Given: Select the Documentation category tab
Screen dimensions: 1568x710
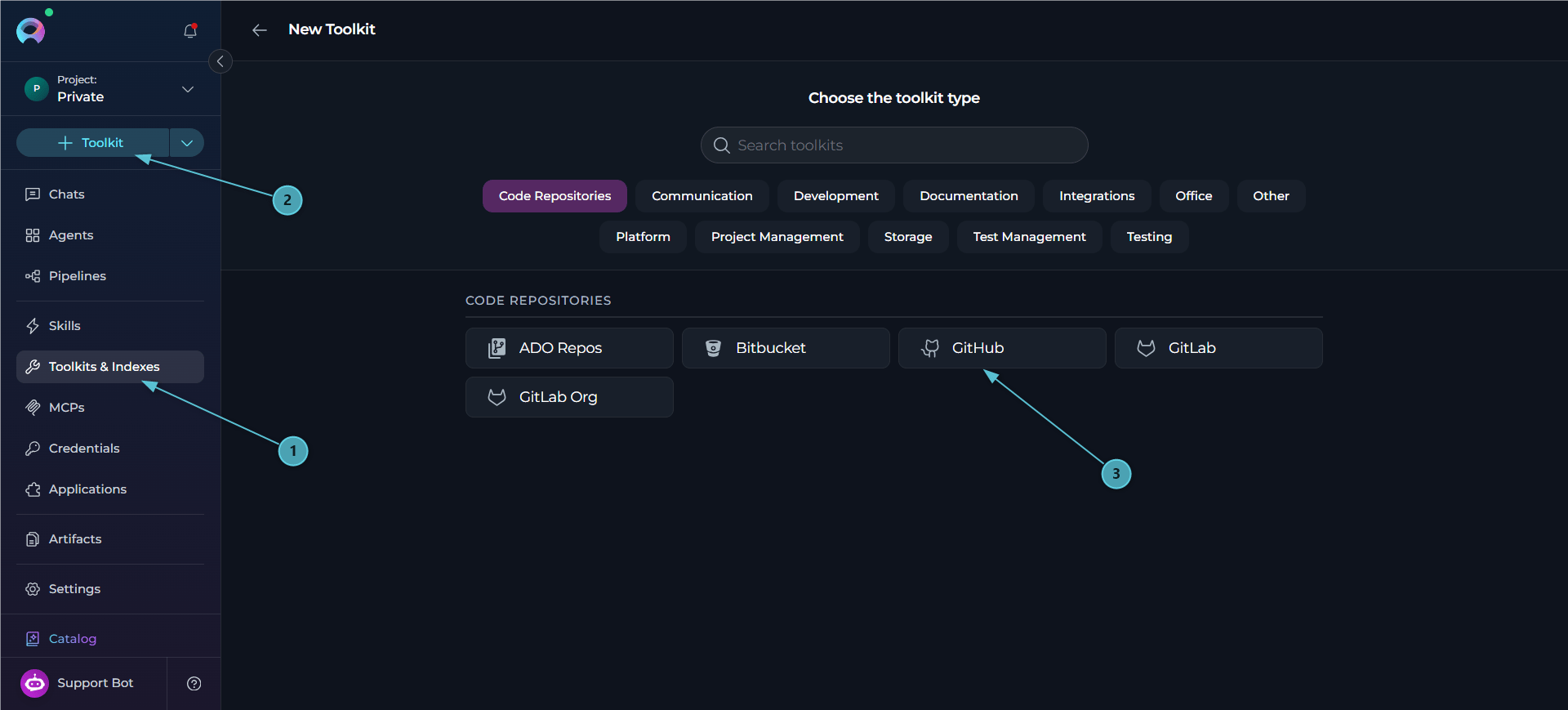Looking at the screenshot, I should [969, 196].
